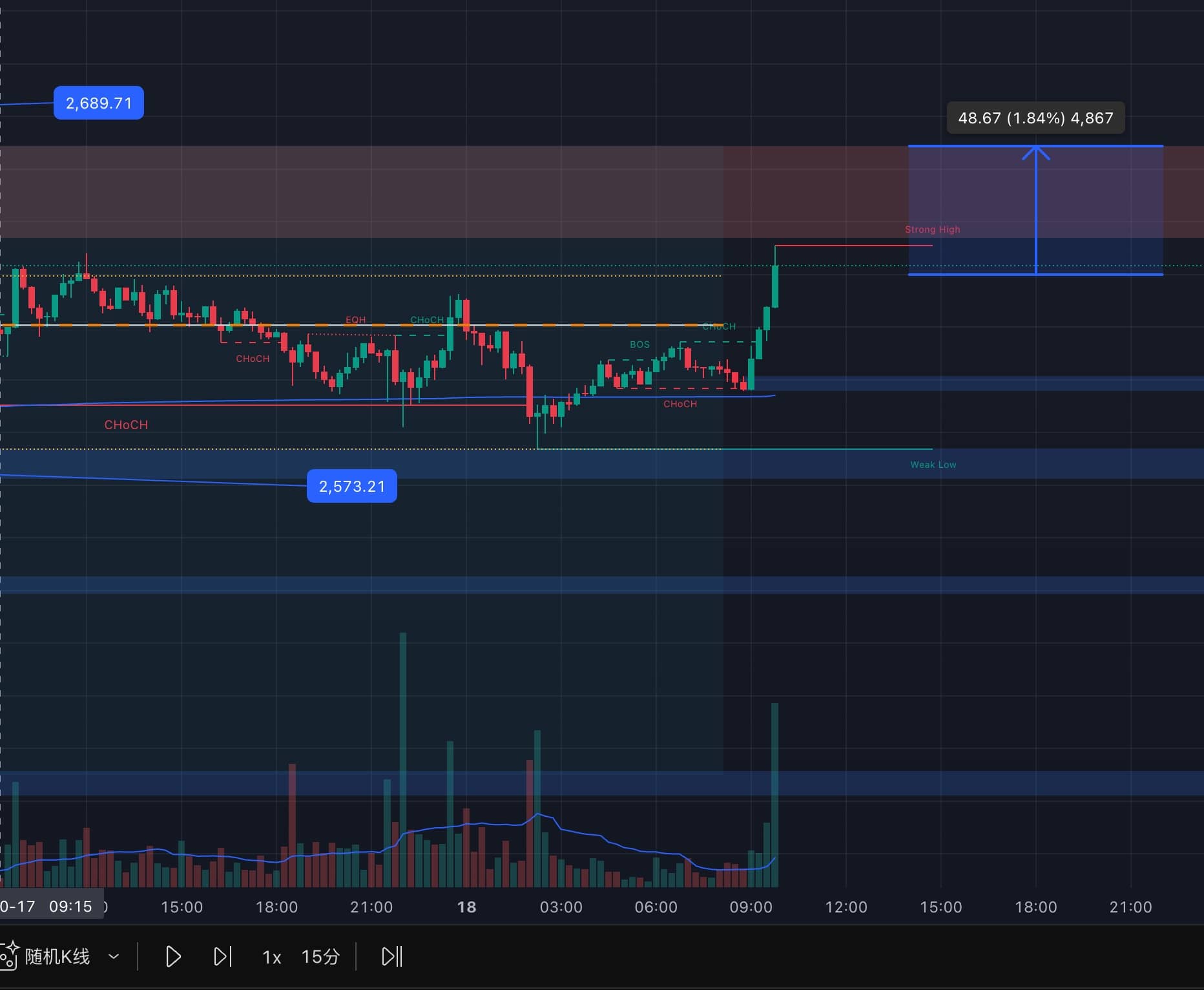The height and width of the screenshot is (990, 1204).
Task: Select the 48.67 (1.84%) measurement label
Action: [1035, 118]
